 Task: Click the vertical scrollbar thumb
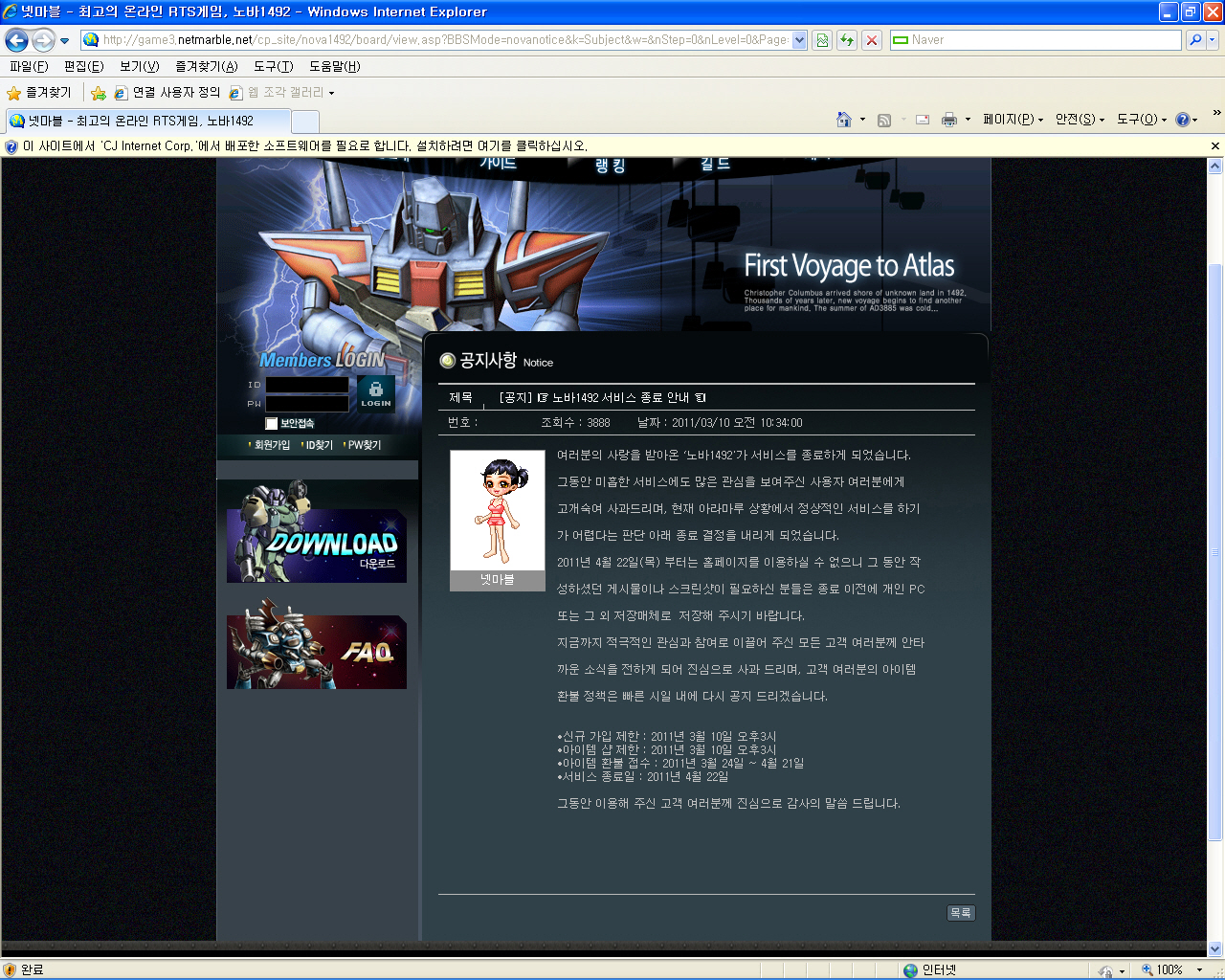point(1215,551)
